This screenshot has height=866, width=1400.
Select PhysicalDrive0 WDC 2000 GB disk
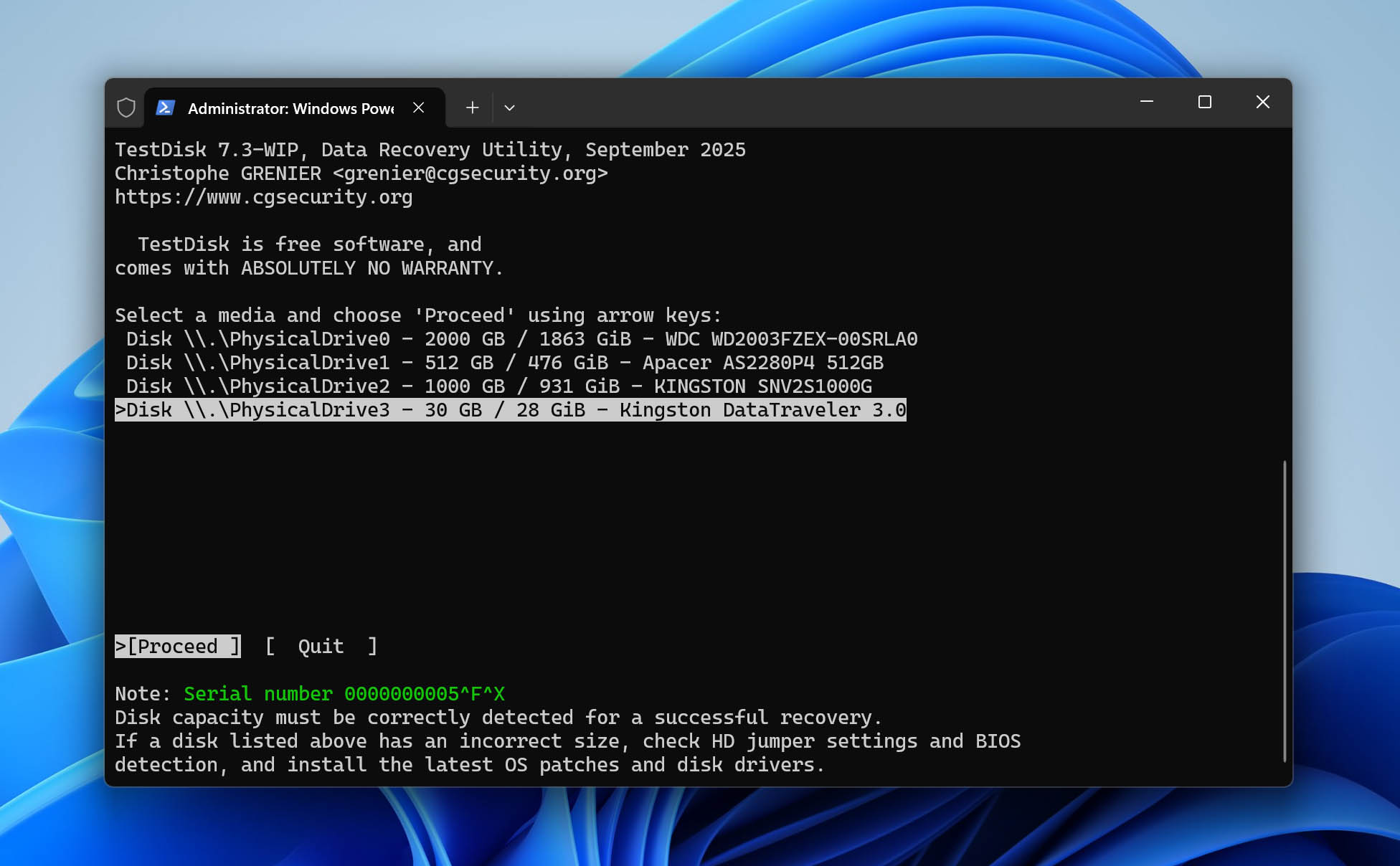click(516, 339)
